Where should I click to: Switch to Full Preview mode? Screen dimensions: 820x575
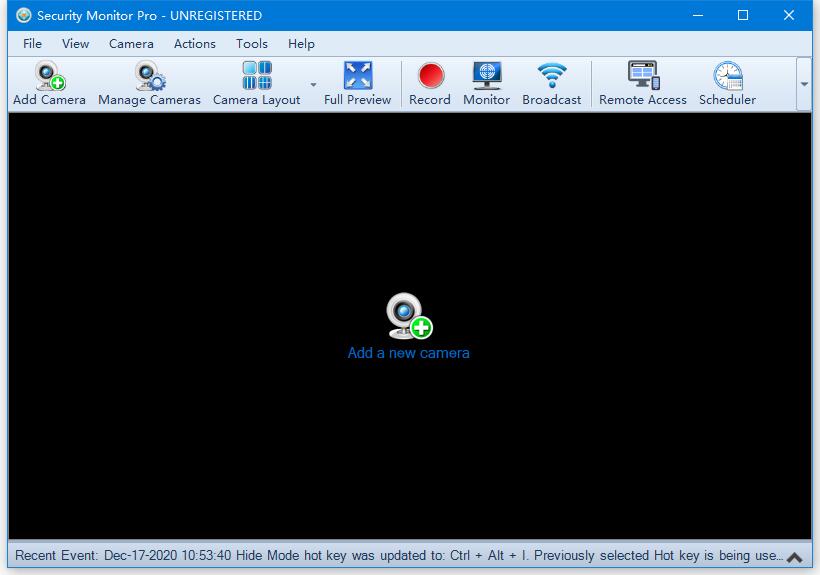358,84
